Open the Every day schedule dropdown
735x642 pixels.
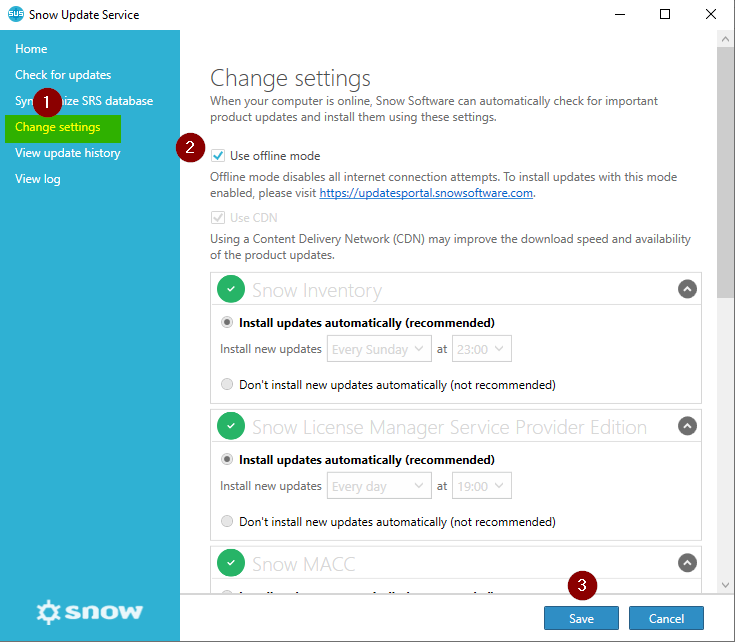(x=379, y=486)
